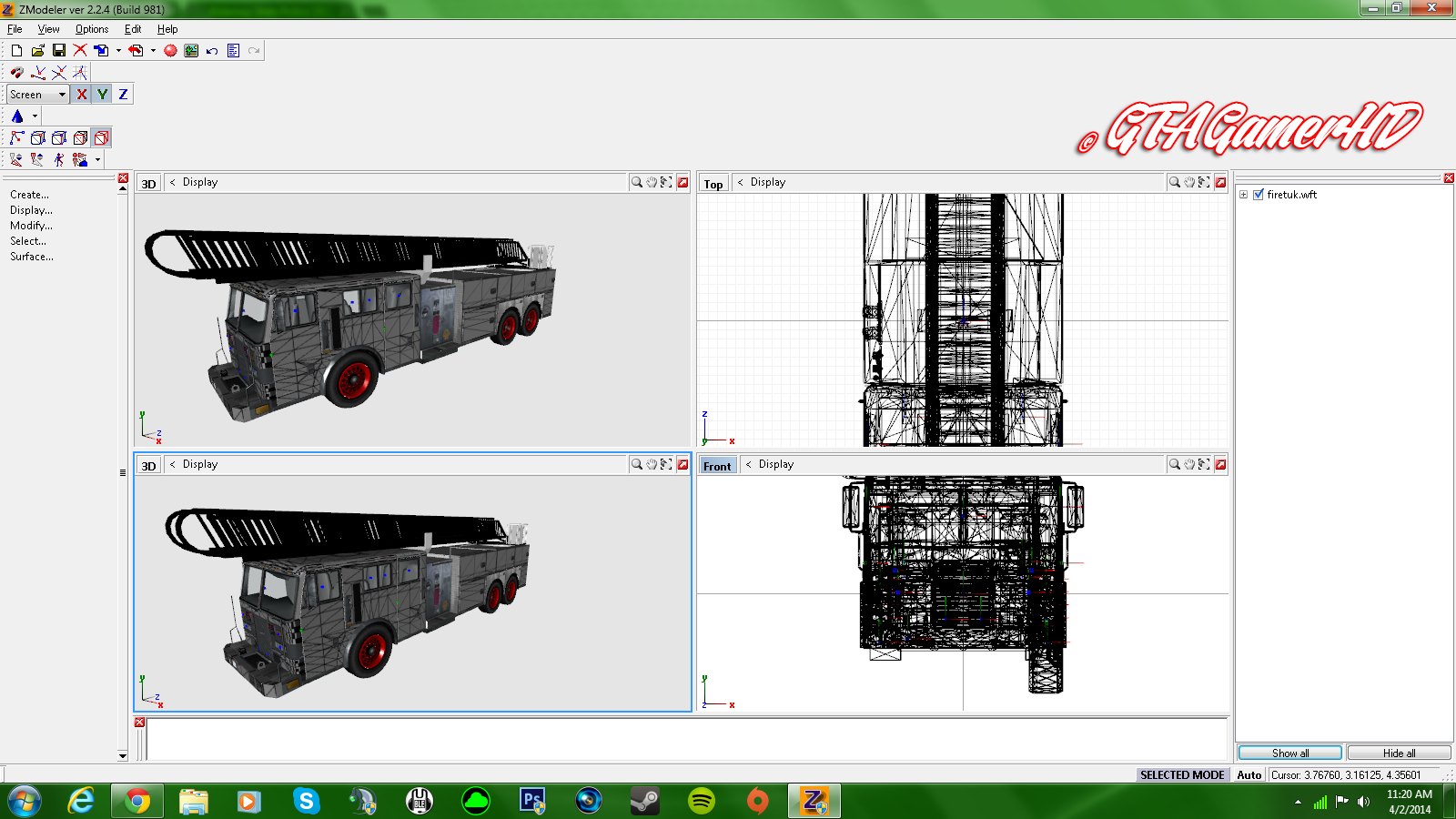Image resolution: width=1456 pixels, height=819 pixels.
Task: Click the magnet snap icon
Action: coord(16,73)
